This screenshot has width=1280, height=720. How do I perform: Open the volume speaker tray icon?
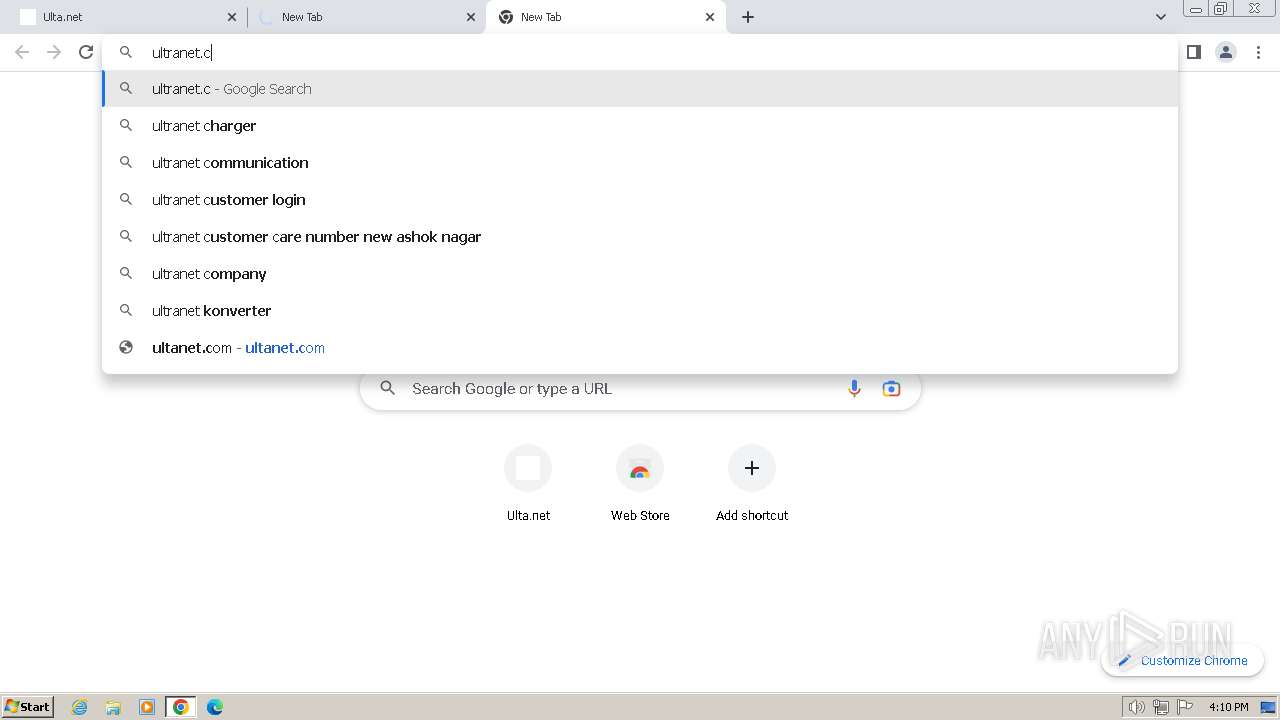click(x=1136, y=707)
